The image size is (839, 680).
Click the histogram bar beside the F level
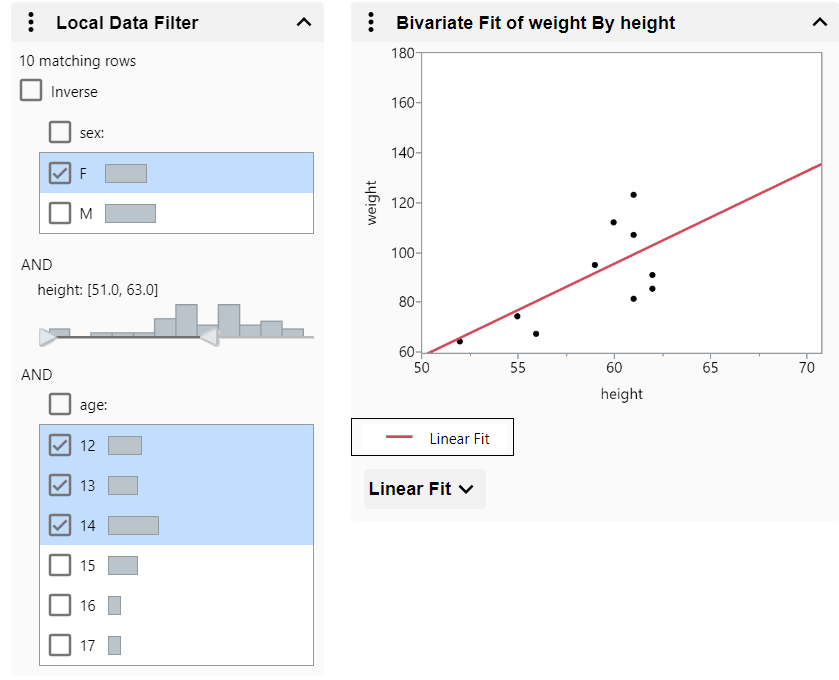click(x=128, y=172)
